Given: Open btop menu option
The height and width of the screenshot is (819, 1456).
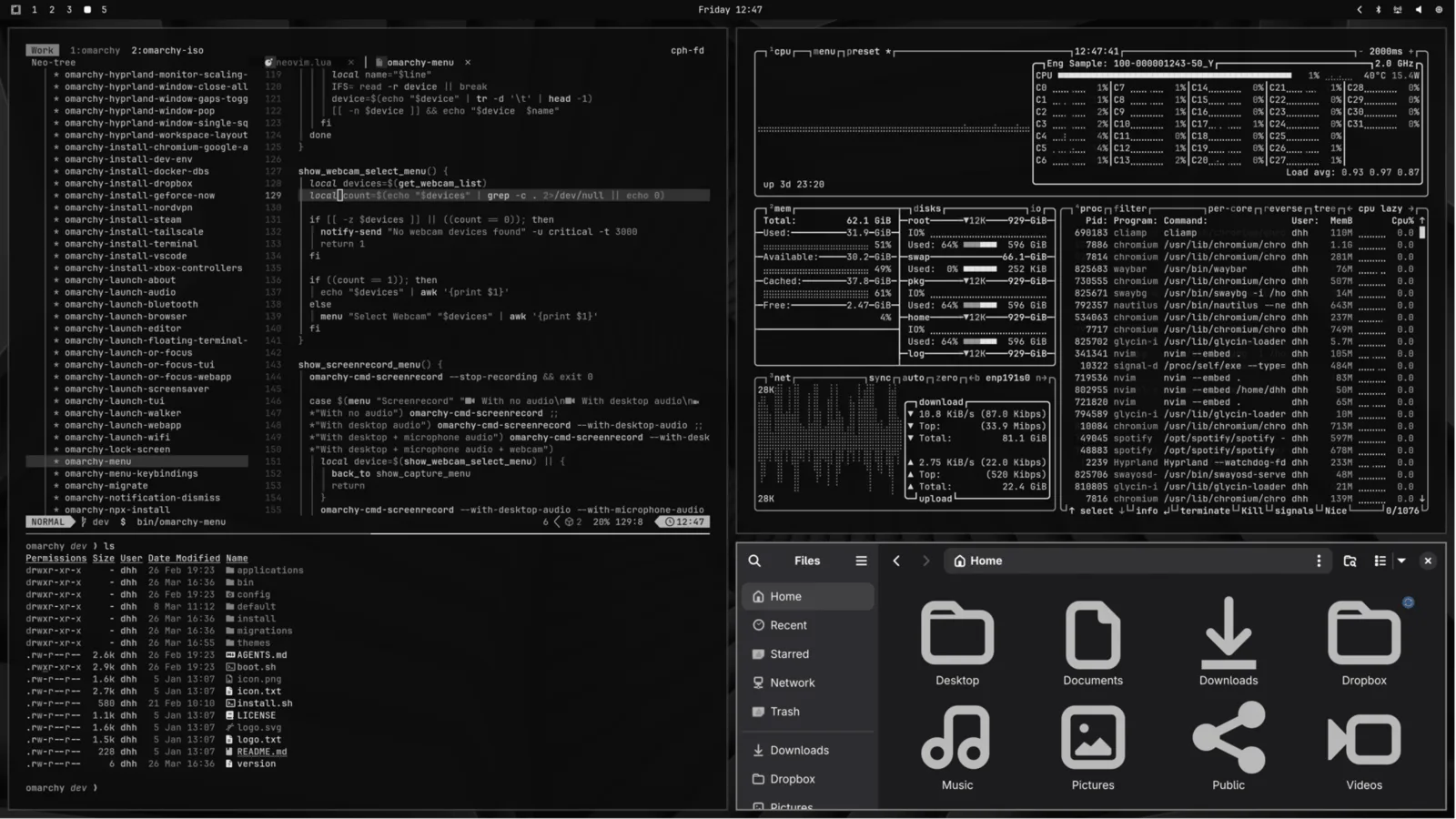Looking at the screenshot, I should 824,52.
